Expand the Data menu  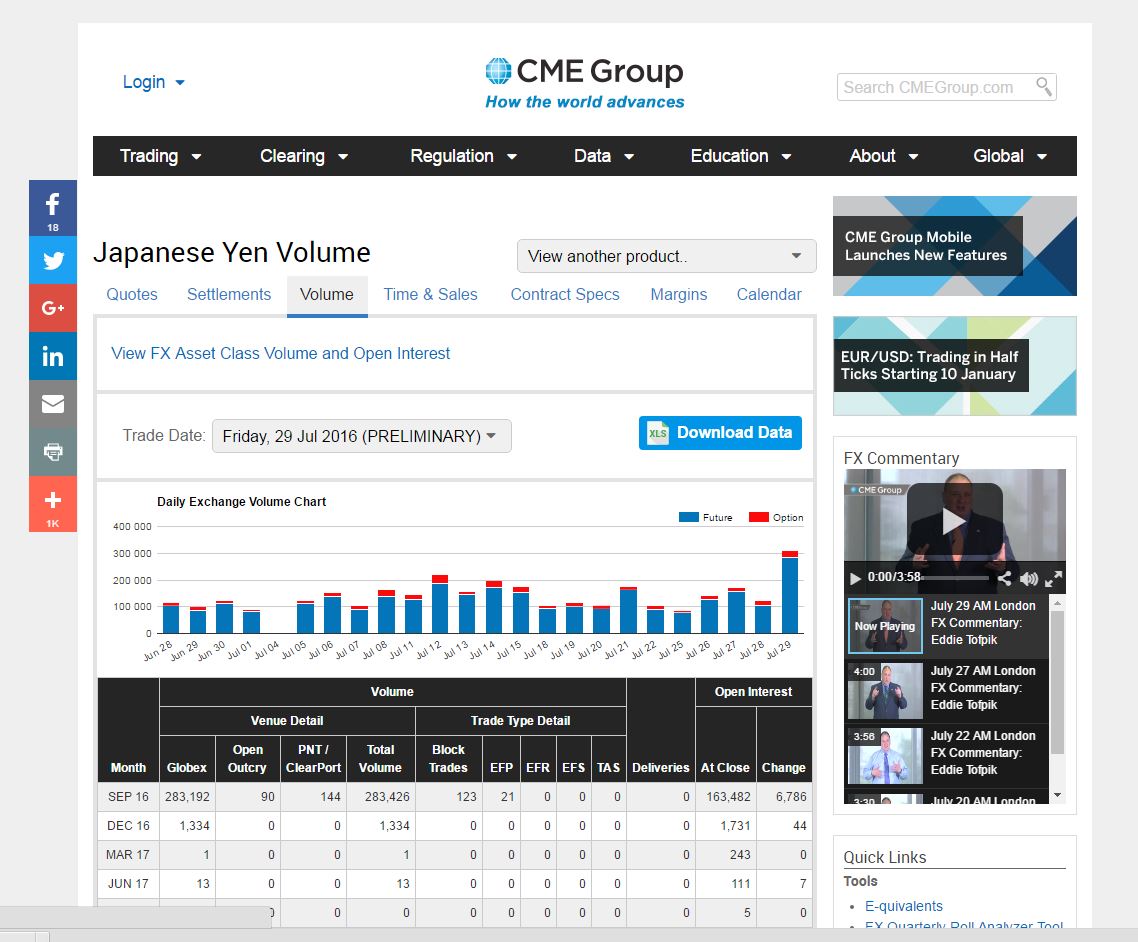coord(604,156)
